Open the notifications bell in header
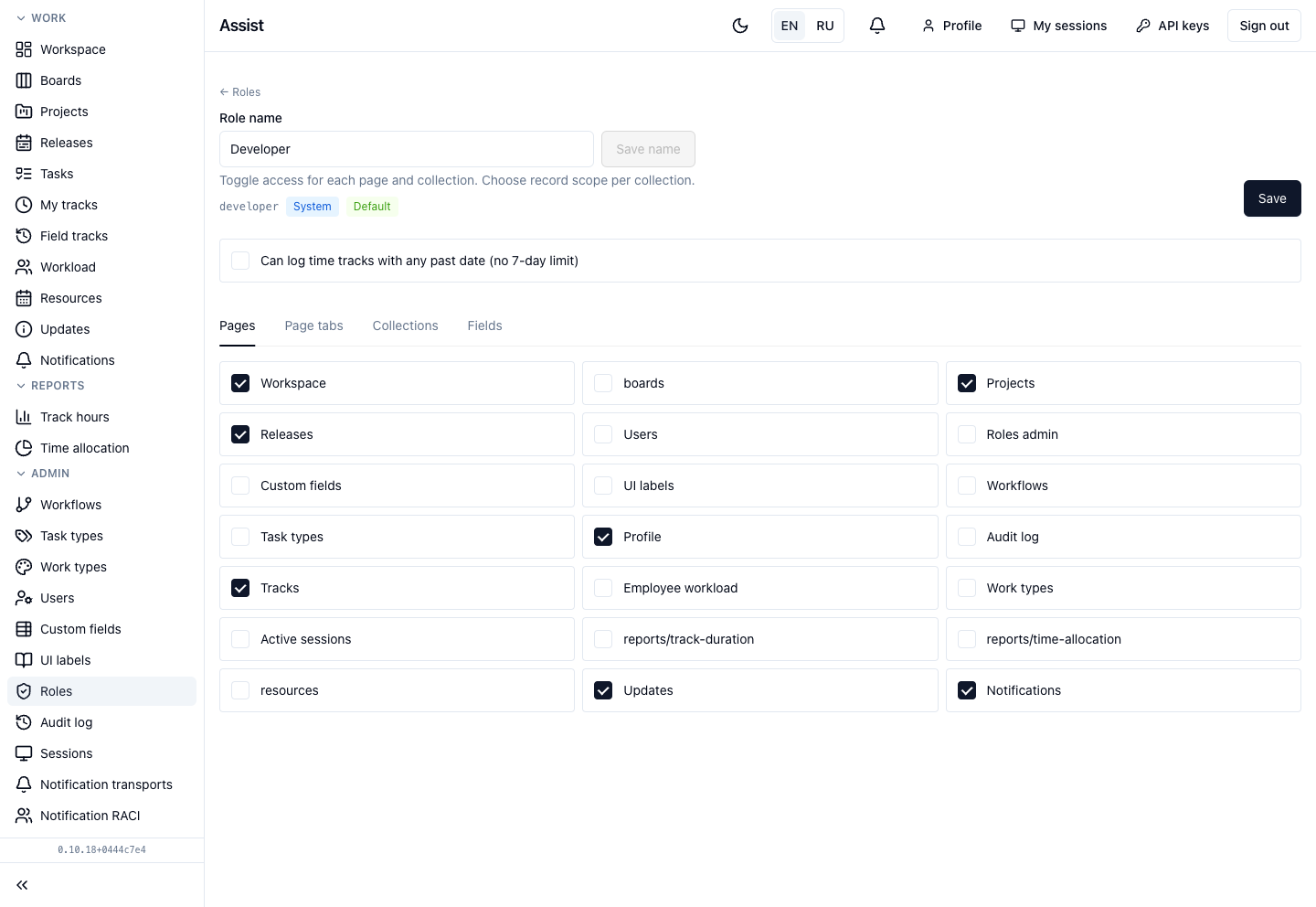The width and height of the screenshot is (1316, 907). point(877,26)
